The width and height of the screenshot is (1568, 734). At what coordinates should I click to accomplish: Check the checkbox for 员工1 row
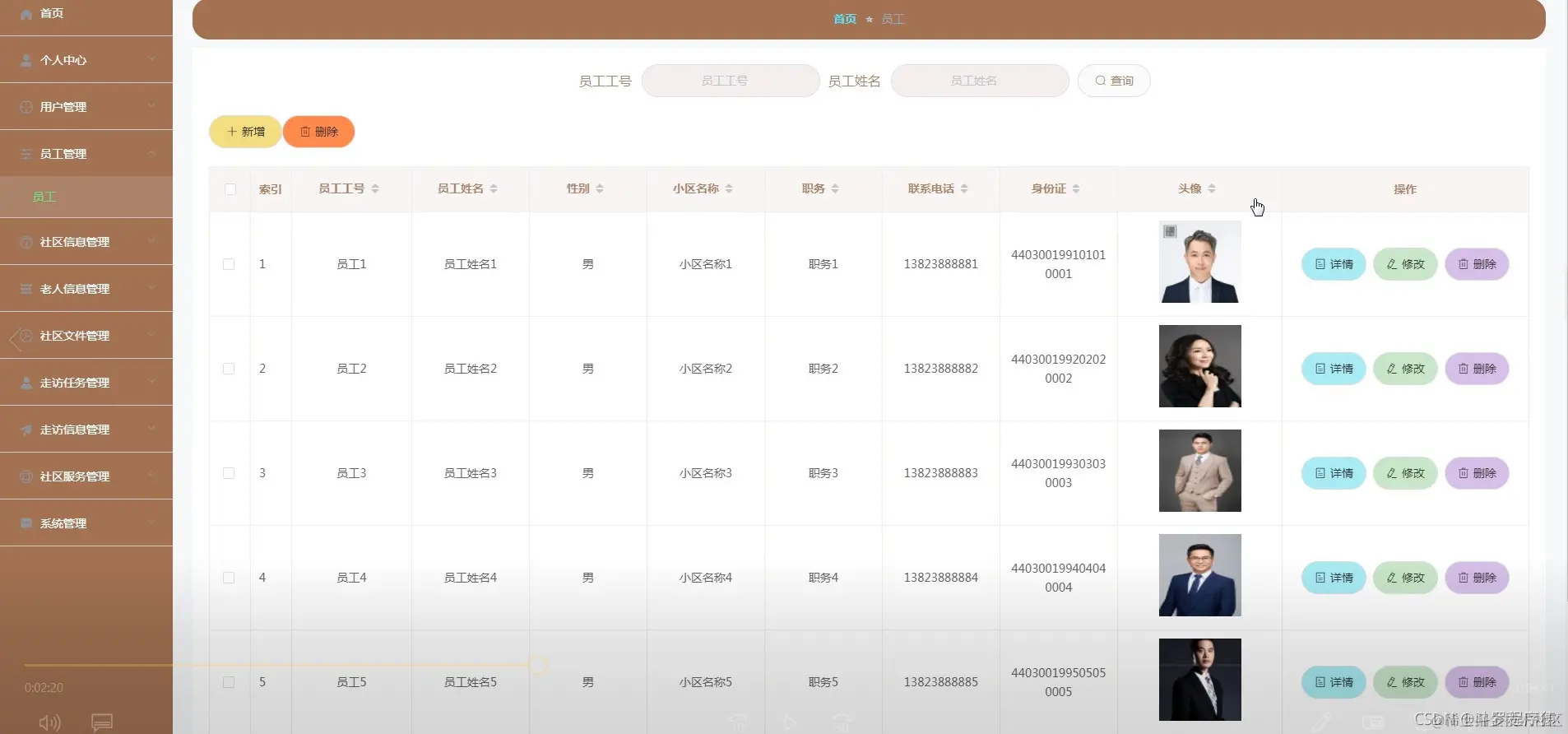coord(229,264)
